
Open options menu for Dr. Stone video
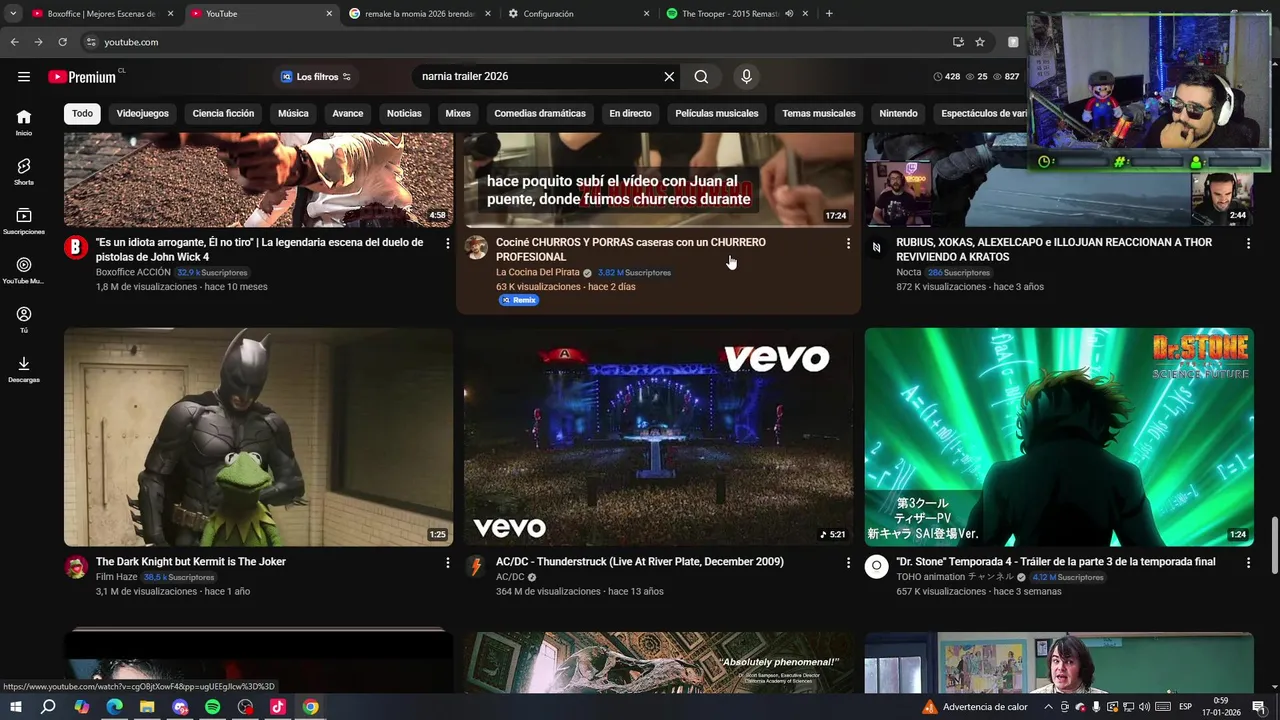click(x=1248, y=563)
